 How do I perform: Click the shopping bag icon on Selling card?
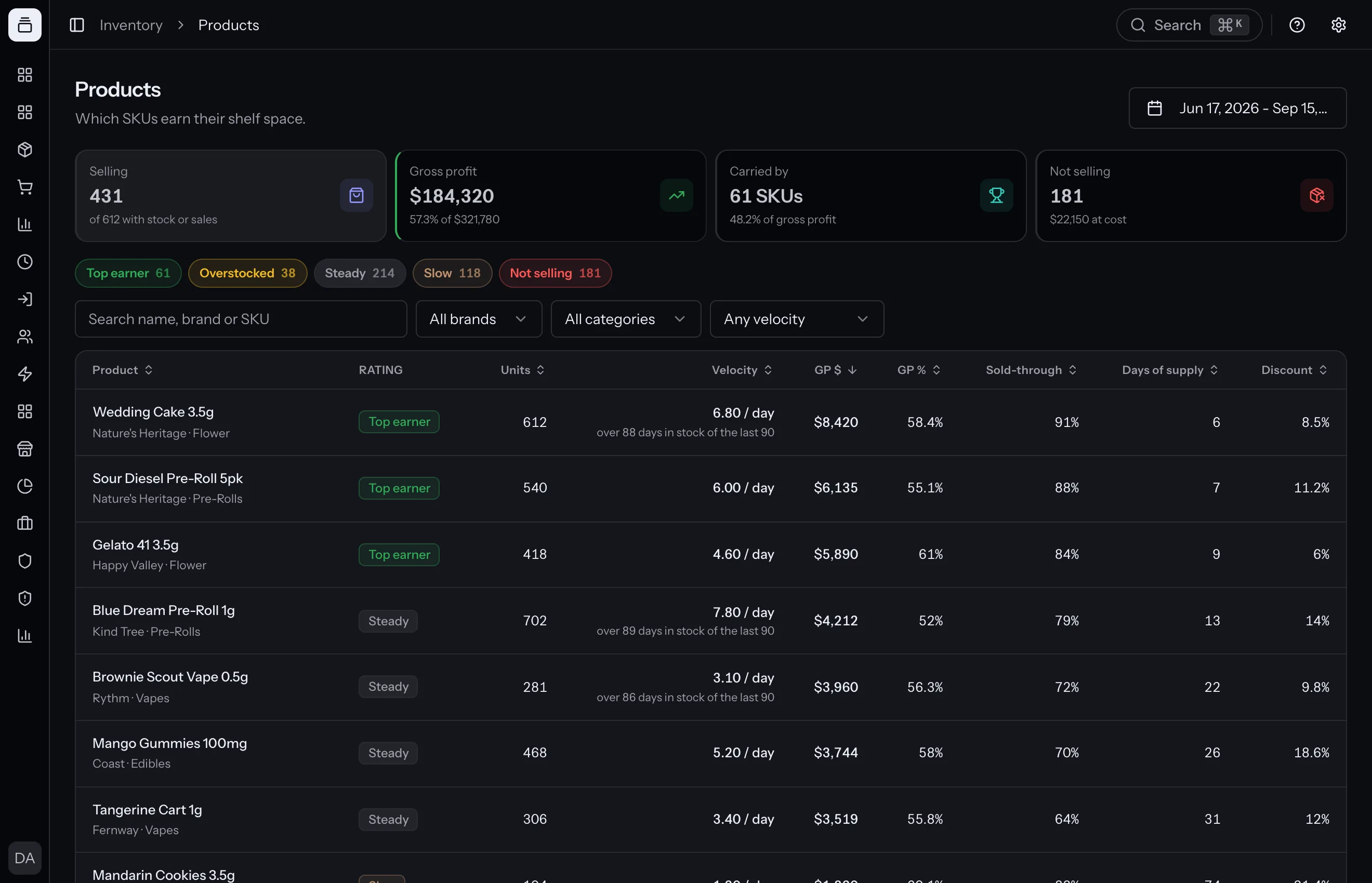coord(356,195)
